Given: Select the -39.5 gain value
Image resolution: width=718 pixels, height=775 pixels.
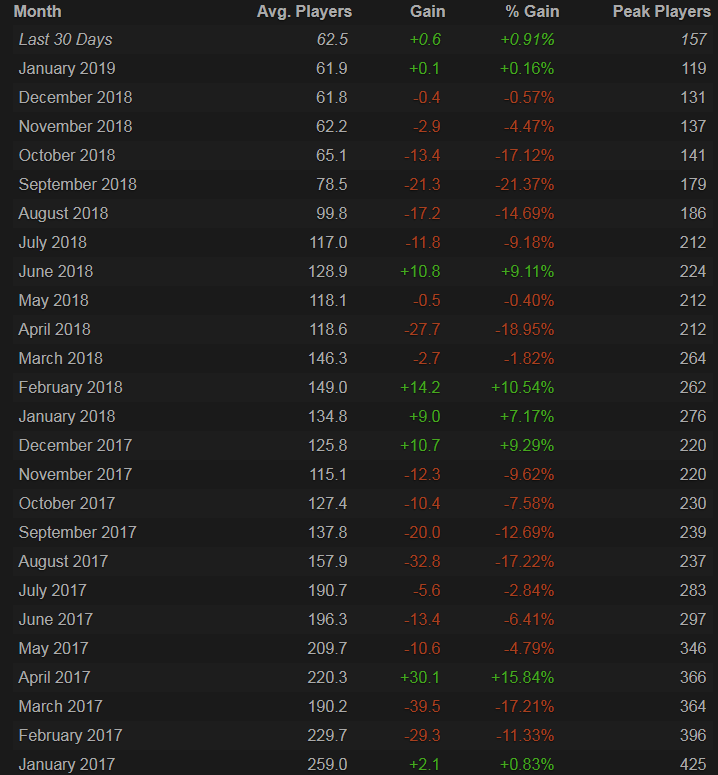Looking at the screenshot, I should pyautogui.click(x=422, y=707).
